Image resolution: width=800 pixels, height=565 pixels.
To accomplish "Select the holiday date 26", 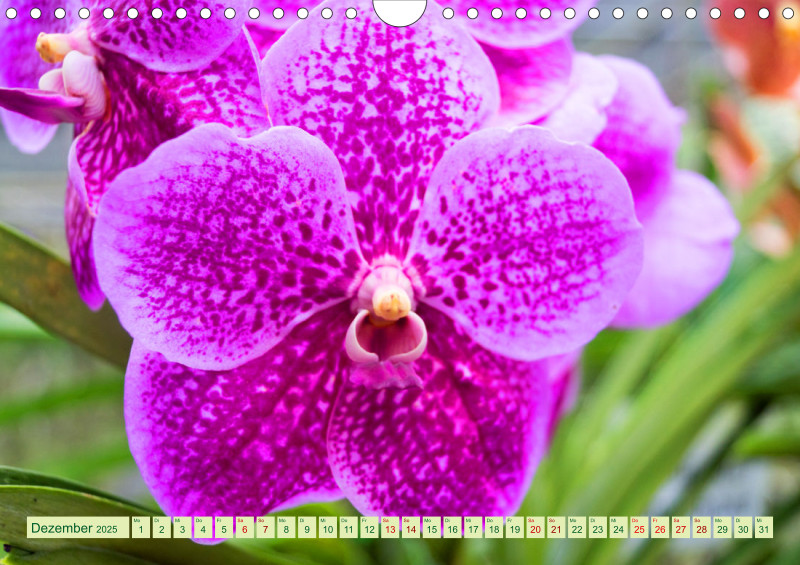I will [x=660, y=527].
